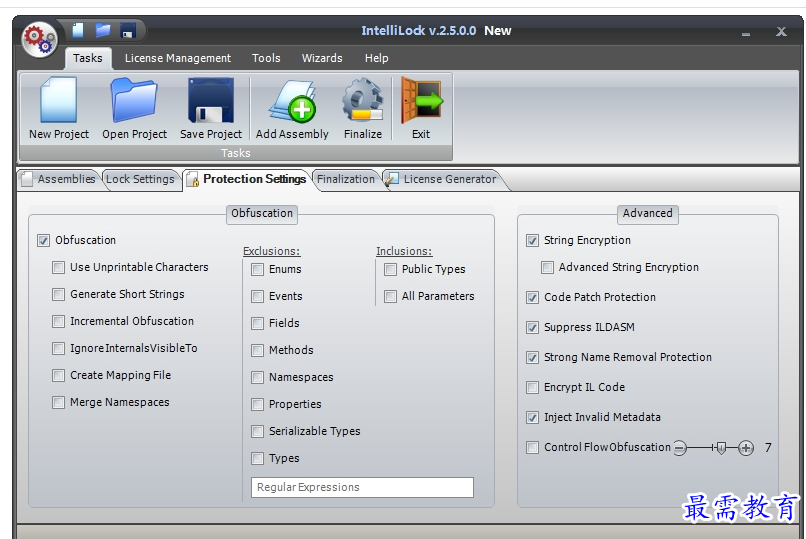Click the Save Project floppy icon
Viewport: 806px width, 539px height.
click(211, 100)
